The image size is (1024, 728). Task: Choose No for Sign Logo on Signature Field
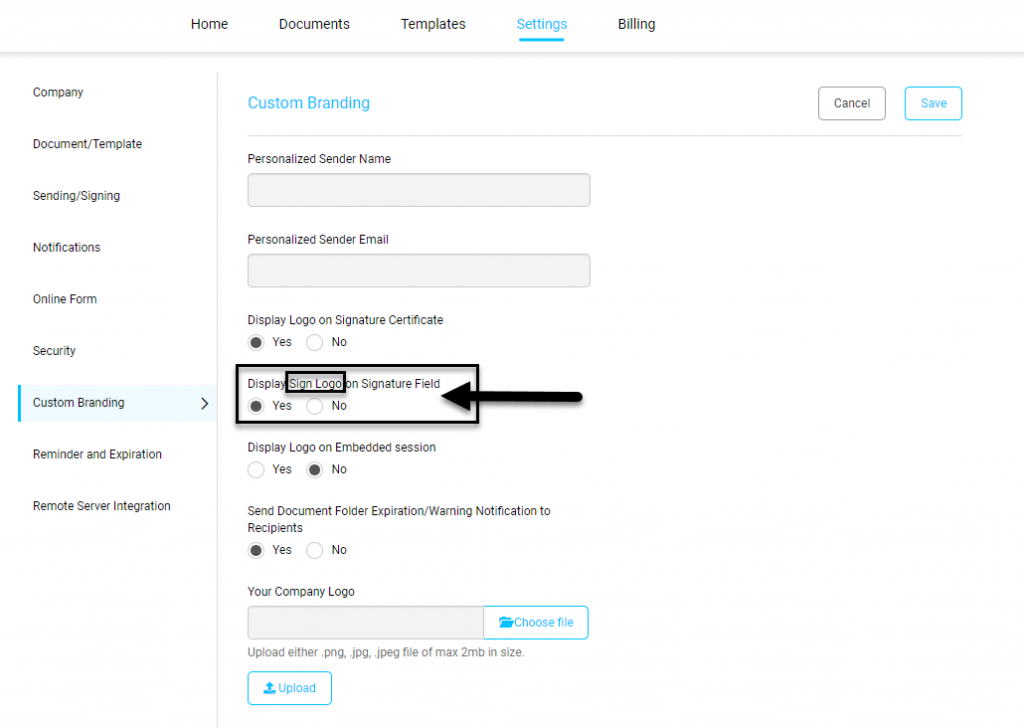tap(315, 406)
